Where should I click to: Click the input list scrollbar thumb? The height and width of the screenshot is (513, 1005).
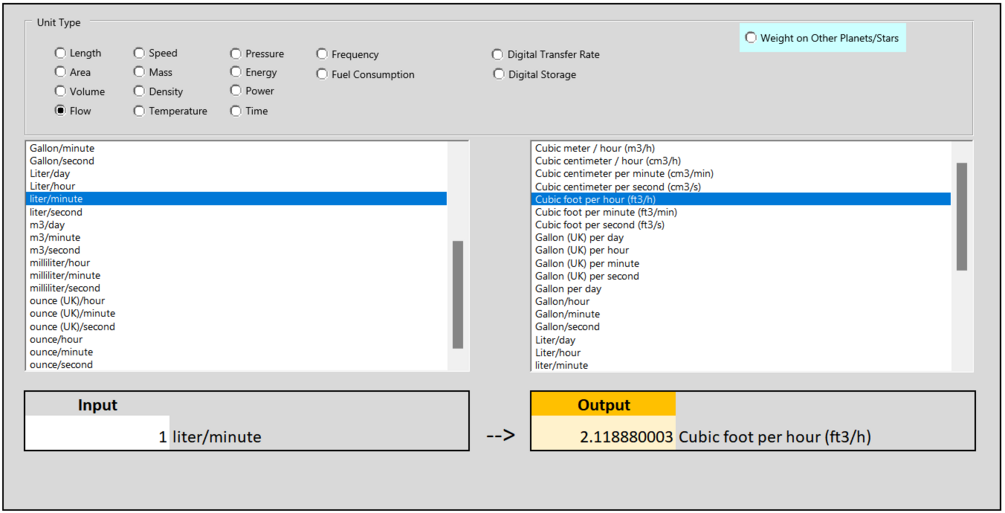pyautogui.click(x=458, y=294)
